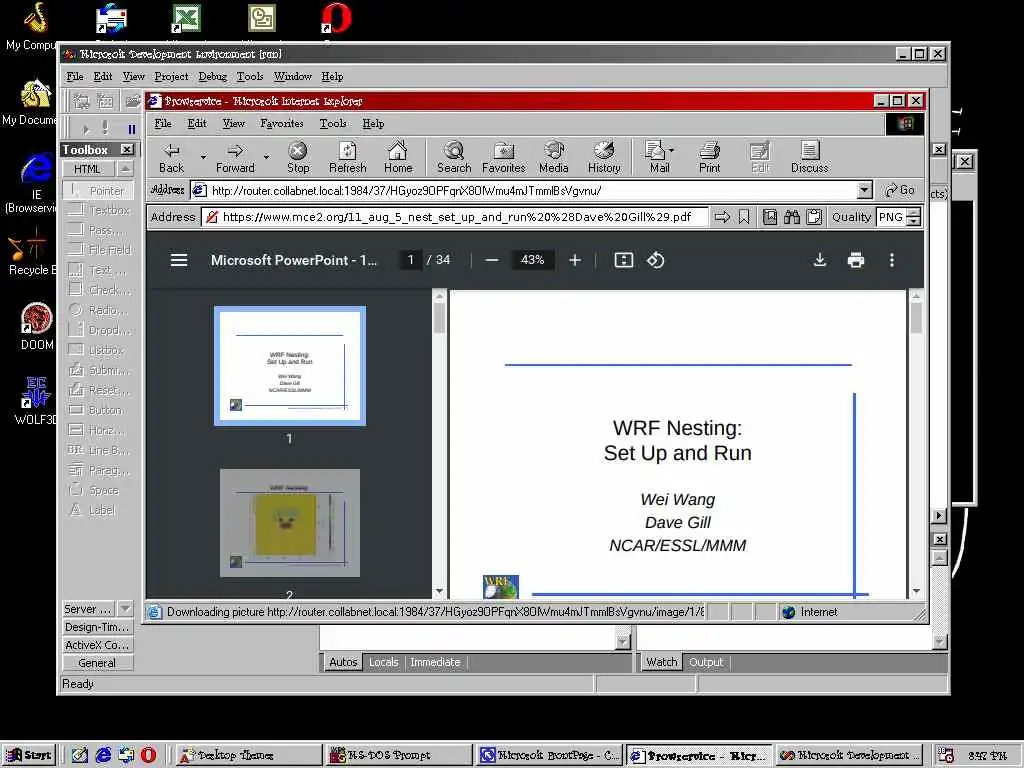The height and width of the screenshot is (768, 1024).
Task: Open the PDF viewer sidebar menu icon
Action: pyautogui.click(x=179, y=261)
